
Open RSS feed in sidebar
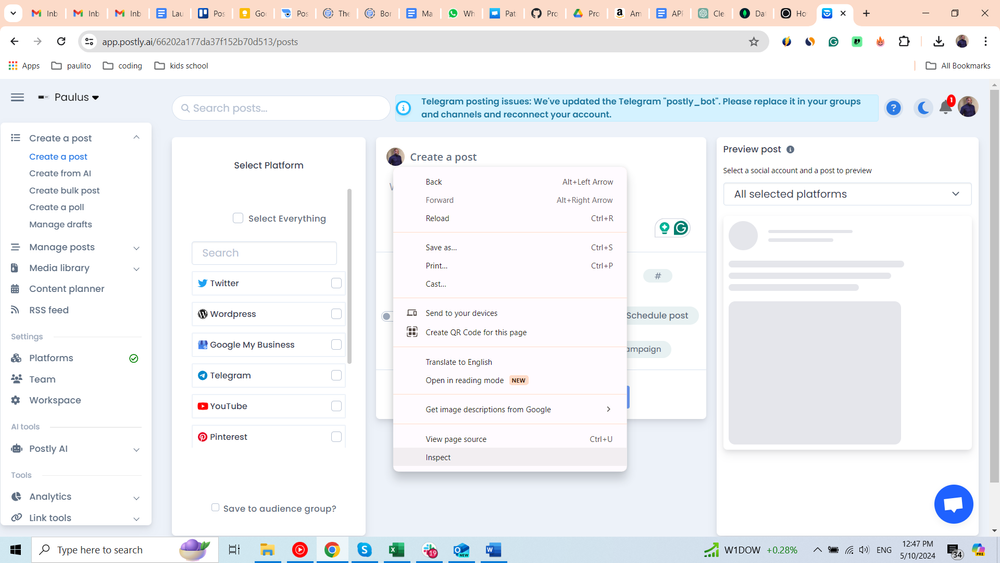point(48,310)
